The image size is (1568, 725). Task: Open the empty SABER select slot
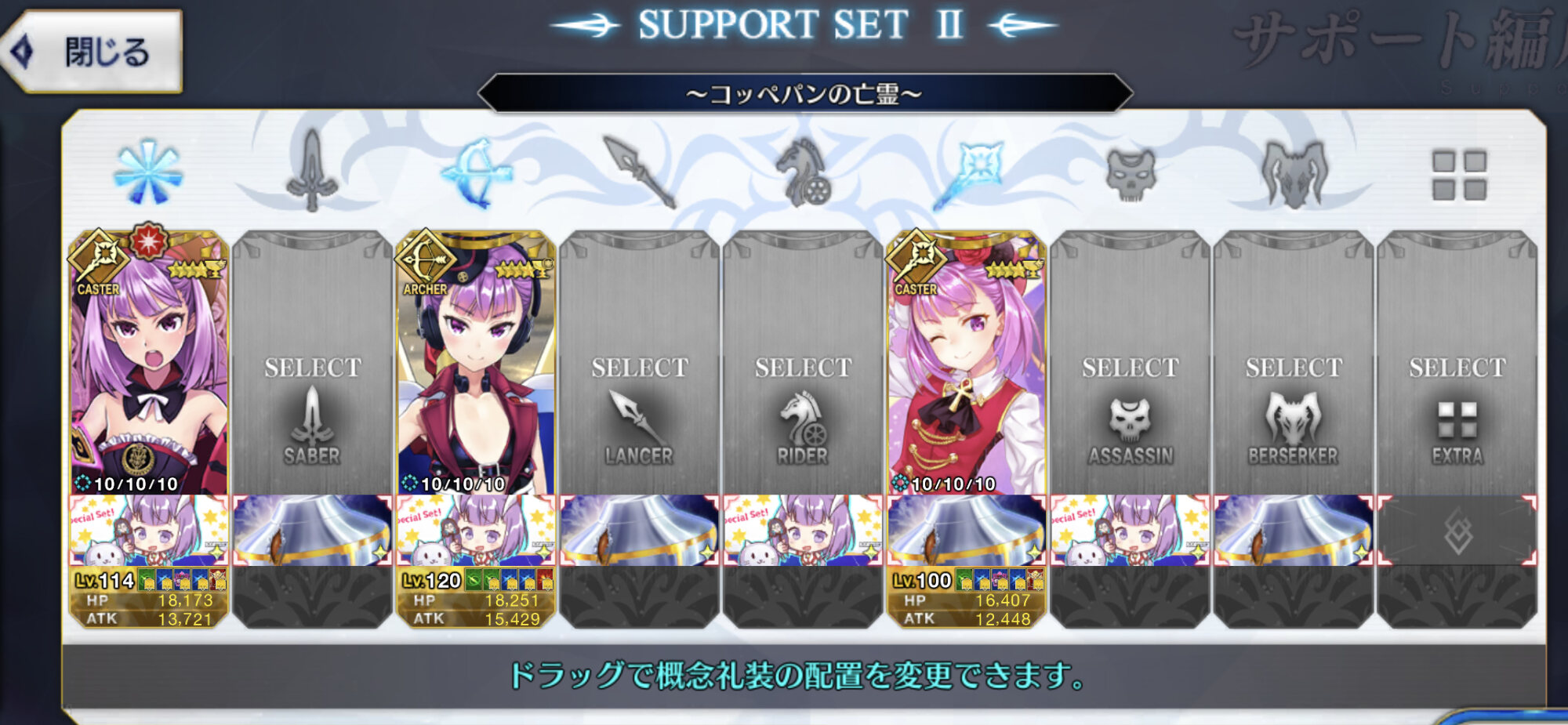[312, 363]
